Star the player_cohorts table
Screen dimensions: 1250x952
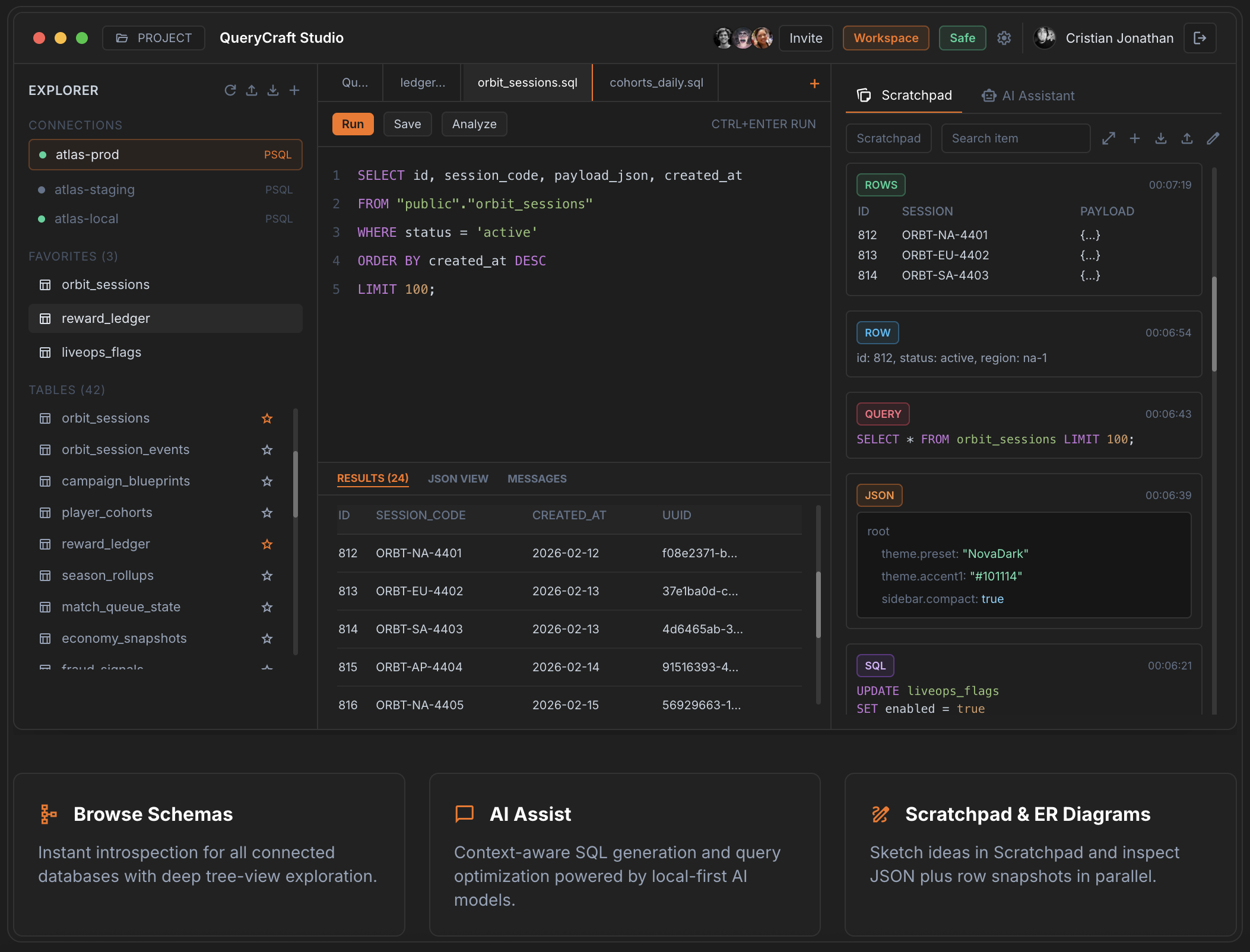pyautogui.click(x=267, y=513)
